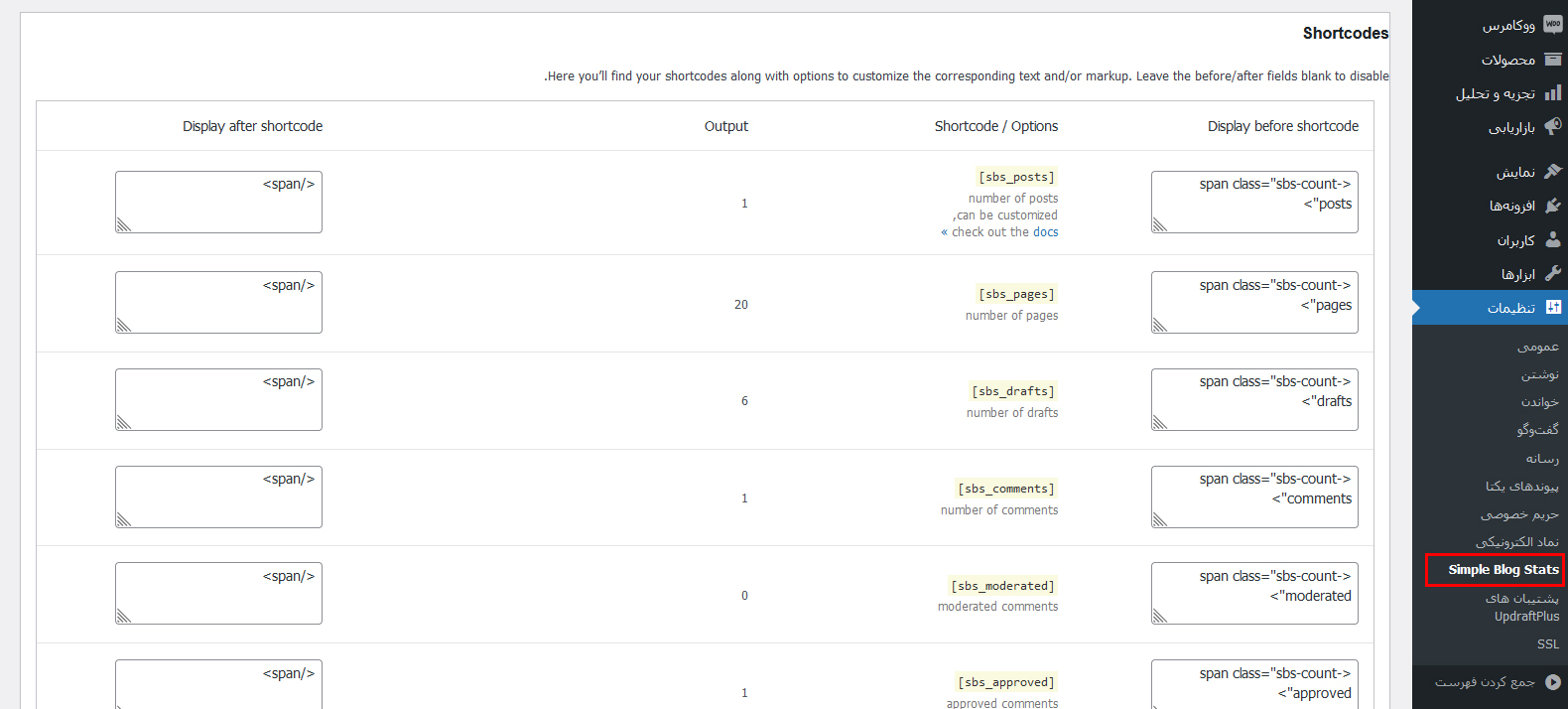Screen dimensions: 1568x709
Task: Click the Users person icon
Action: pyautogui.click(x=1553, y=239)
